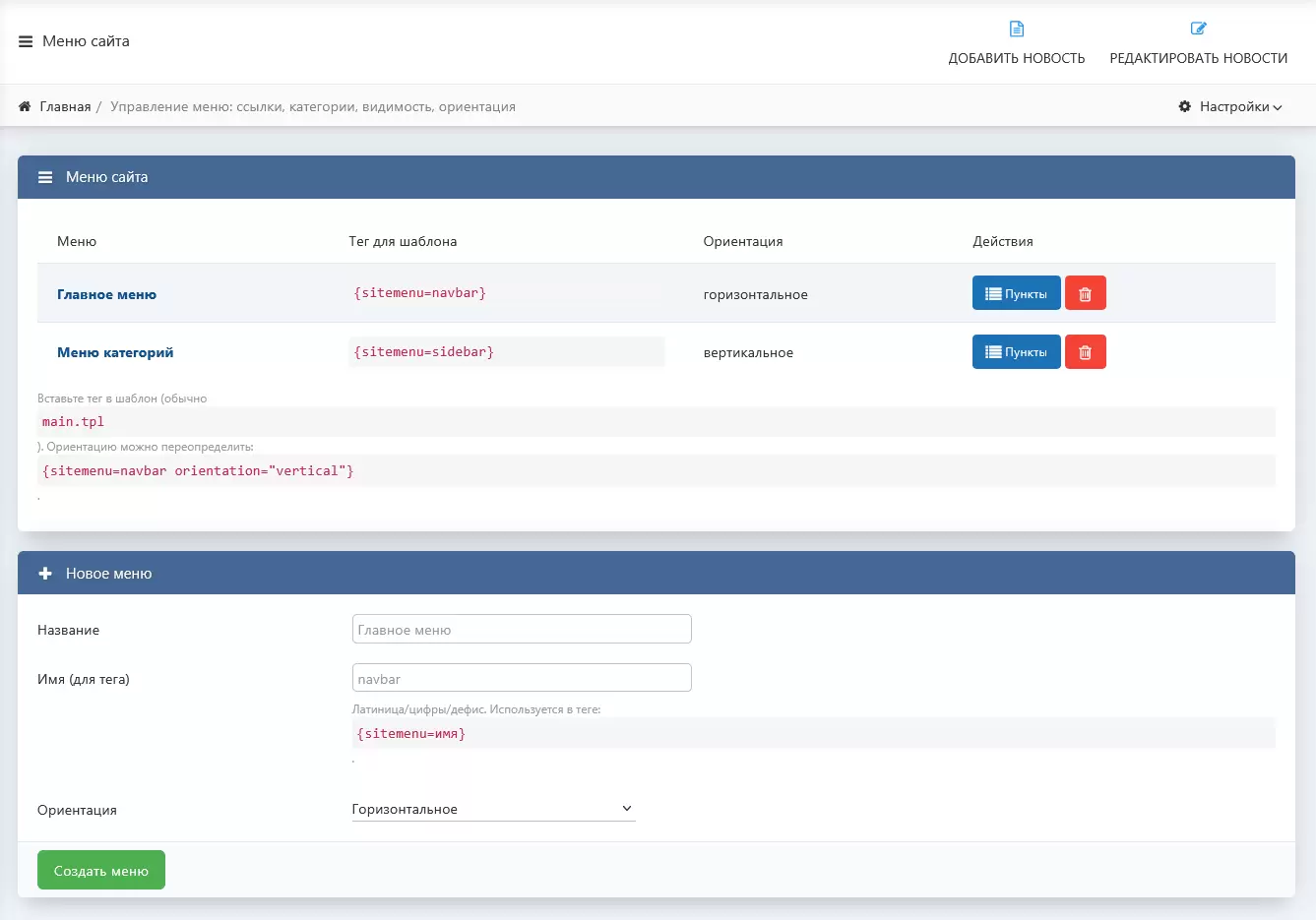Click the Ориентация column header

point(743,241)
